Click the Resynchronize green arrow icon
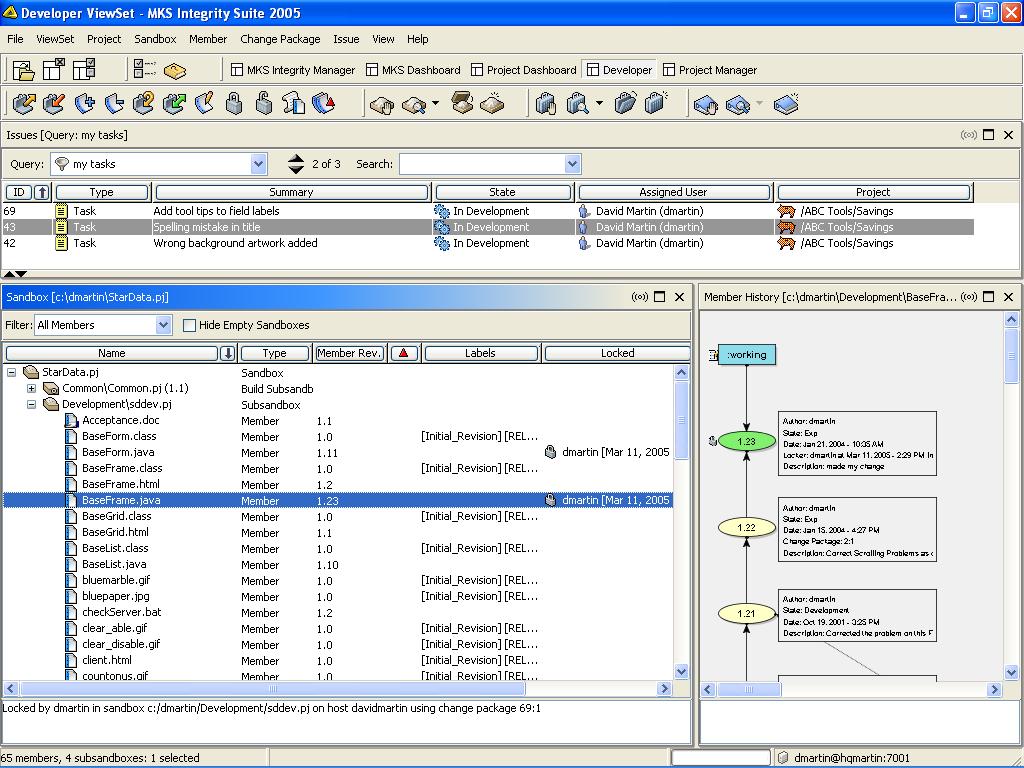Viewport: 1024px width, 768px height. [x=174, y=104]
